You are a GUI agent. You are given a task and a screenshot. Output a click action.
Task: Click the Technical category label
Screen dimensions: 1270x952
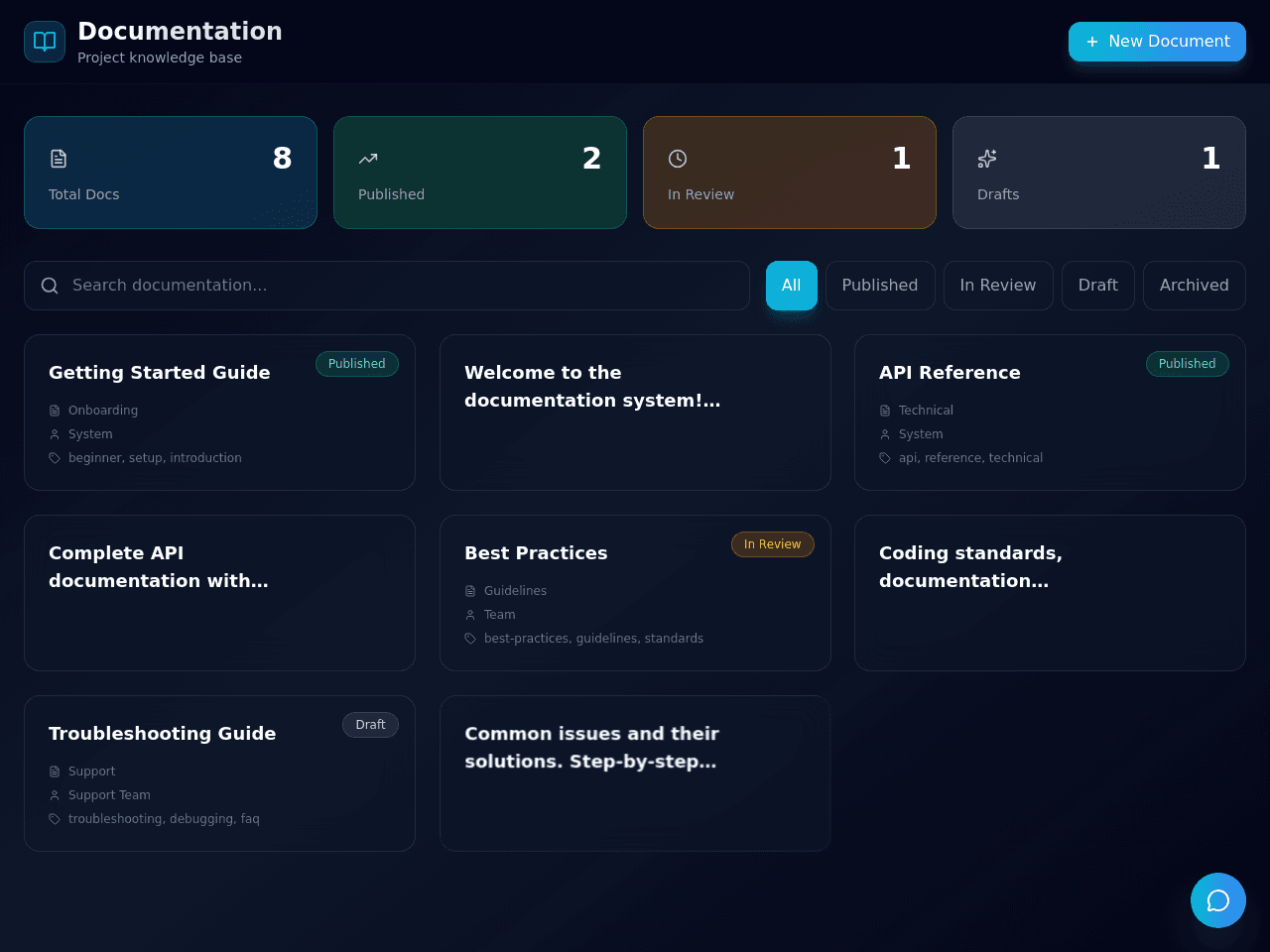tap(926, 411)
